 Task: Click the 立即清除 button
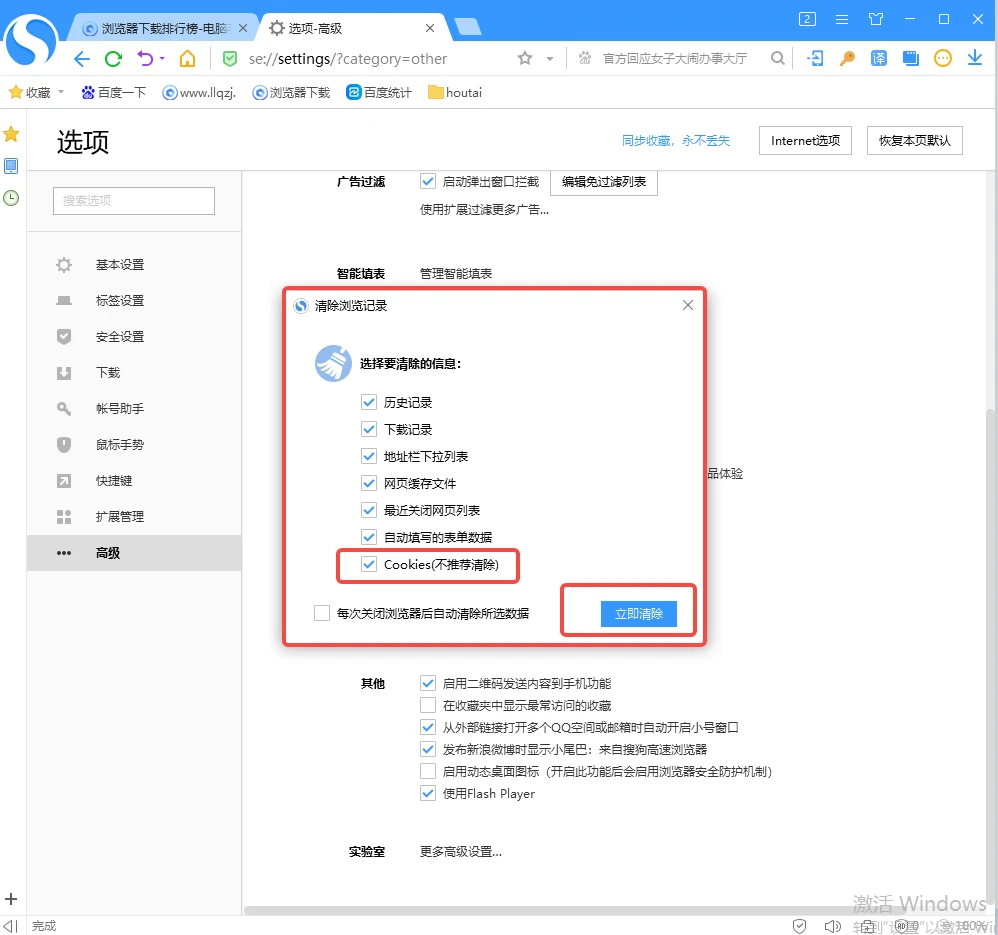[638, 614]
